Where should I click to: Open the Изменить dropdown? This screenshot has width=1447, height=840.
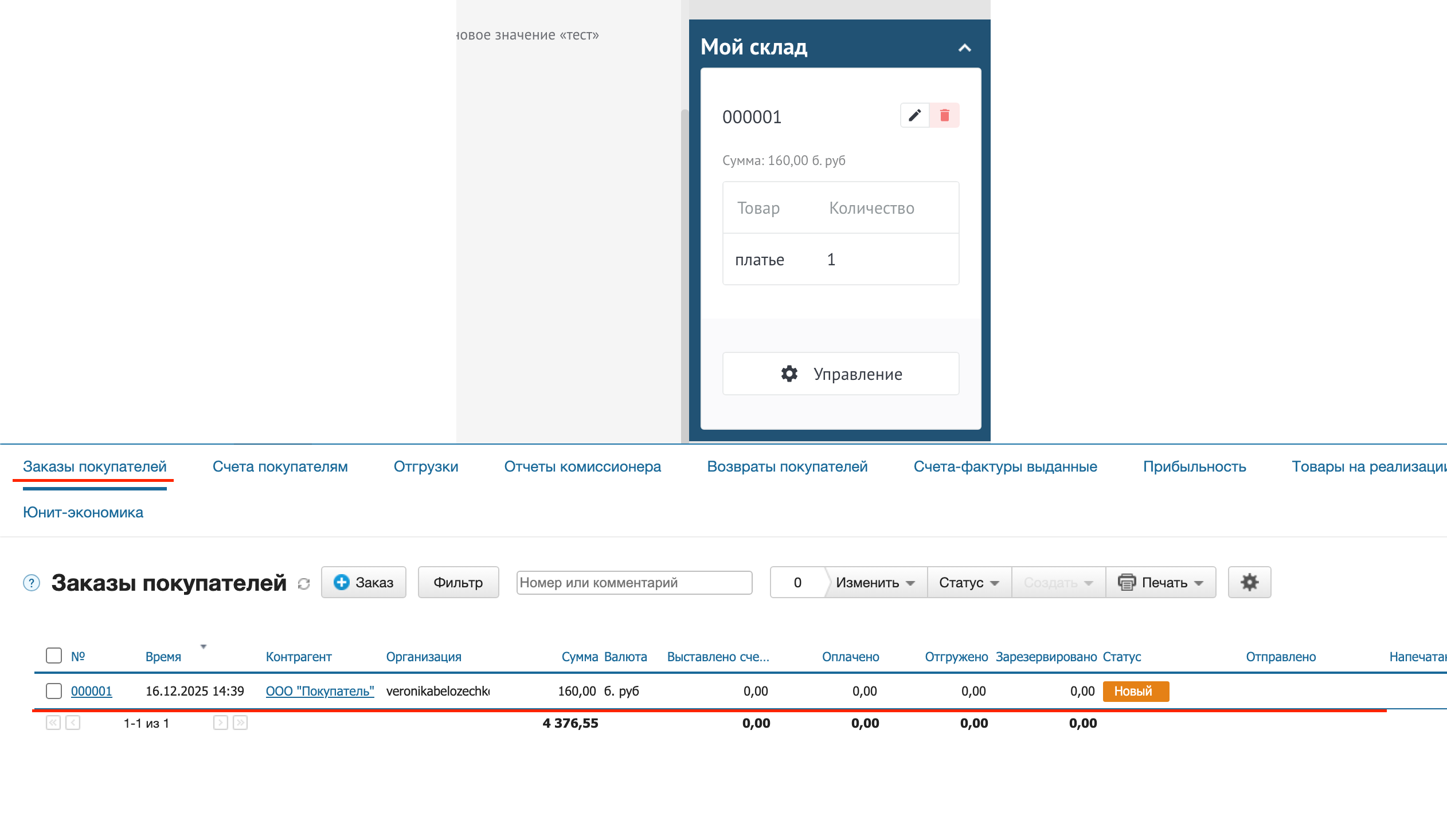(x=874, y=582)
